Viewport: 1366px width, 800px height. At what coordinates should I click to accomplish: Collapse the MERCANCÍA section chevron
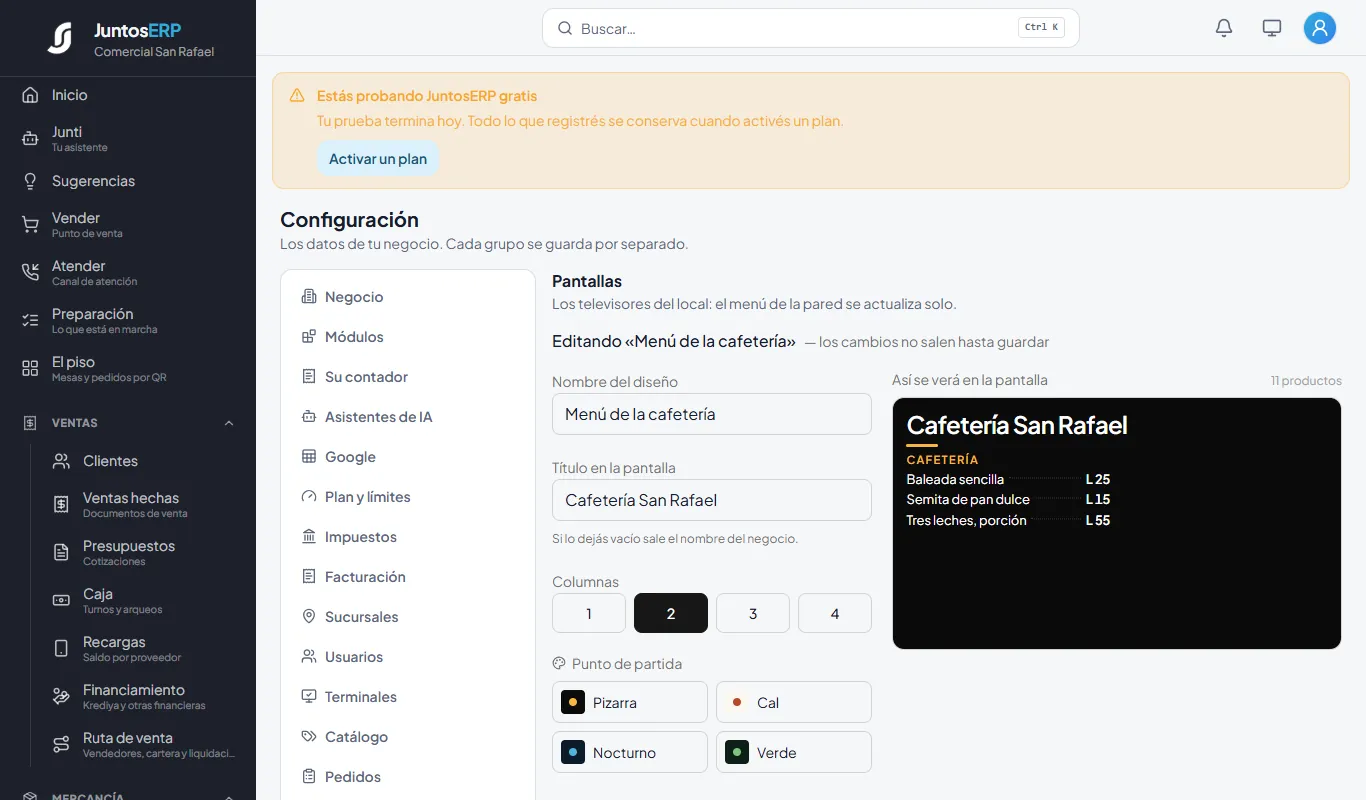tap(229, 796)
